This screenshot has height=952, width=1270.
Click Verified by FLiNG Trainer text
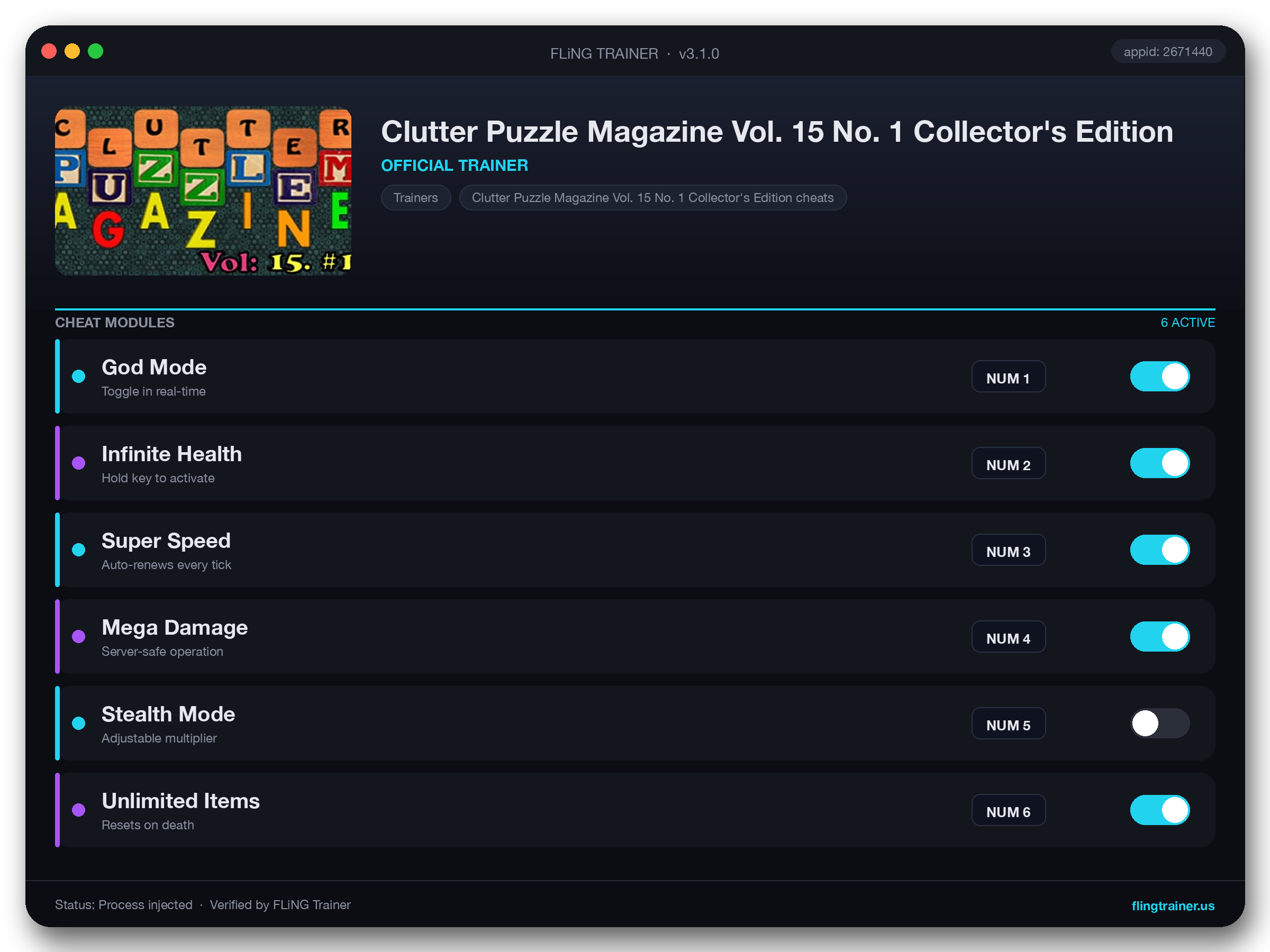pos(280,905)
